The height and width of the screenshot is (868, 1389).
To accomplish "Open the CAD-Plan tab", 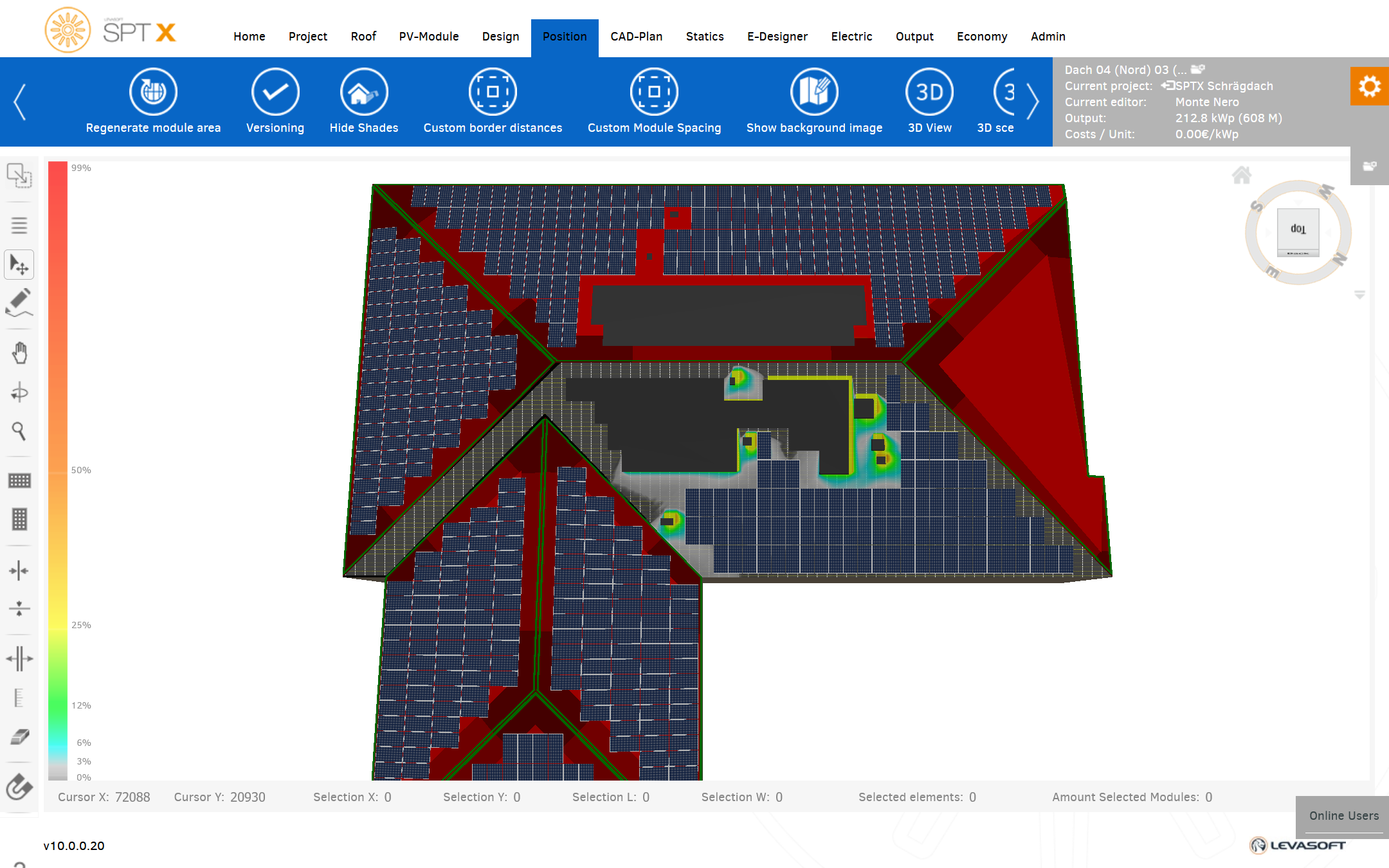I will click(636, 37).
